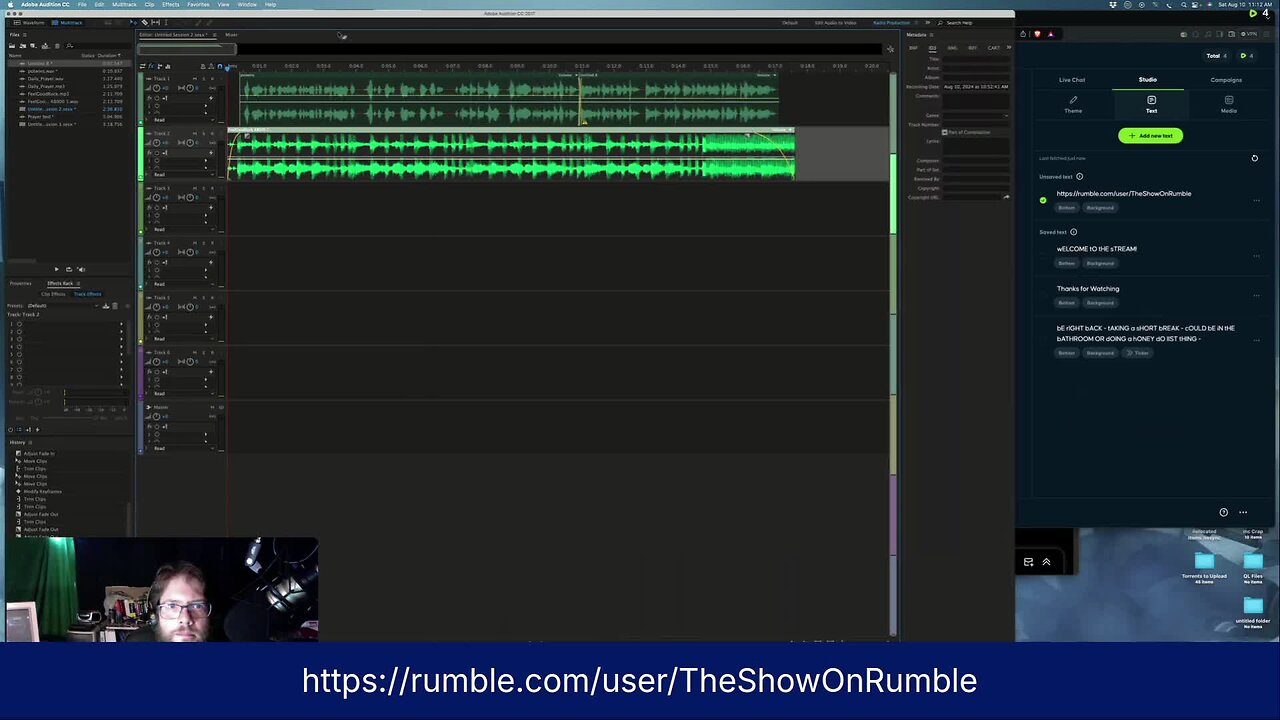Click the refresh icon beside Last fetched
1280x720 pixels.
pyautogui.click(x=1254, y=158)
